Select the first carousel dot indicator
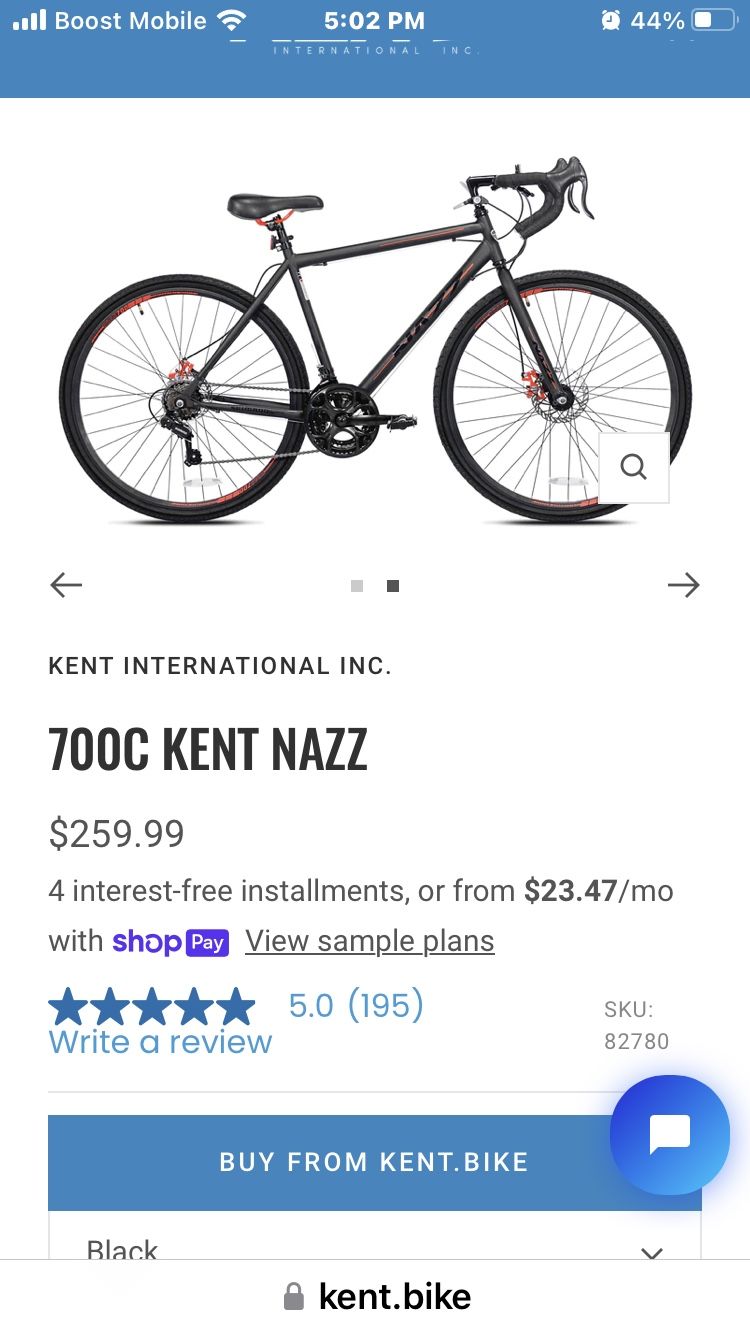The height and width of the screenshot is (1334, 750). coord(357,586)
